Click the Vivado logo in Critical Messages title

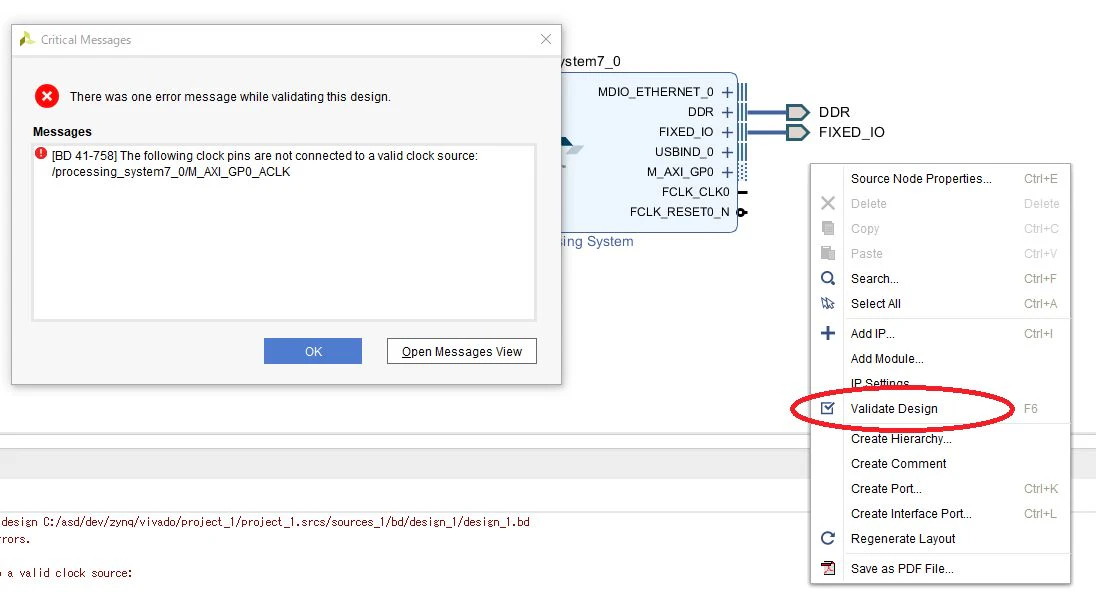[x=27, y=39]
